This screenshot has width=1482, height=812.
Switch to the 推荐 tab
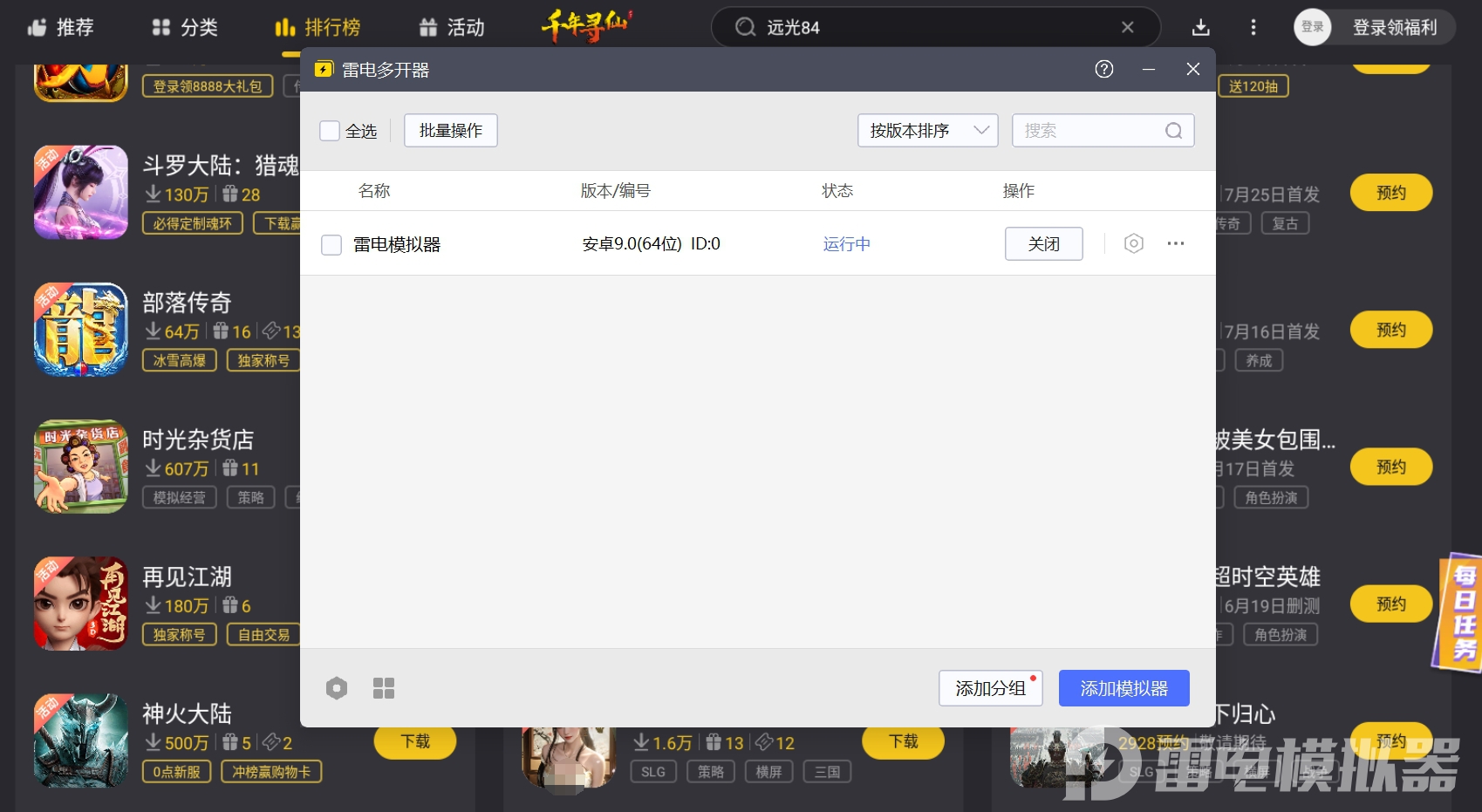(60, 27)
